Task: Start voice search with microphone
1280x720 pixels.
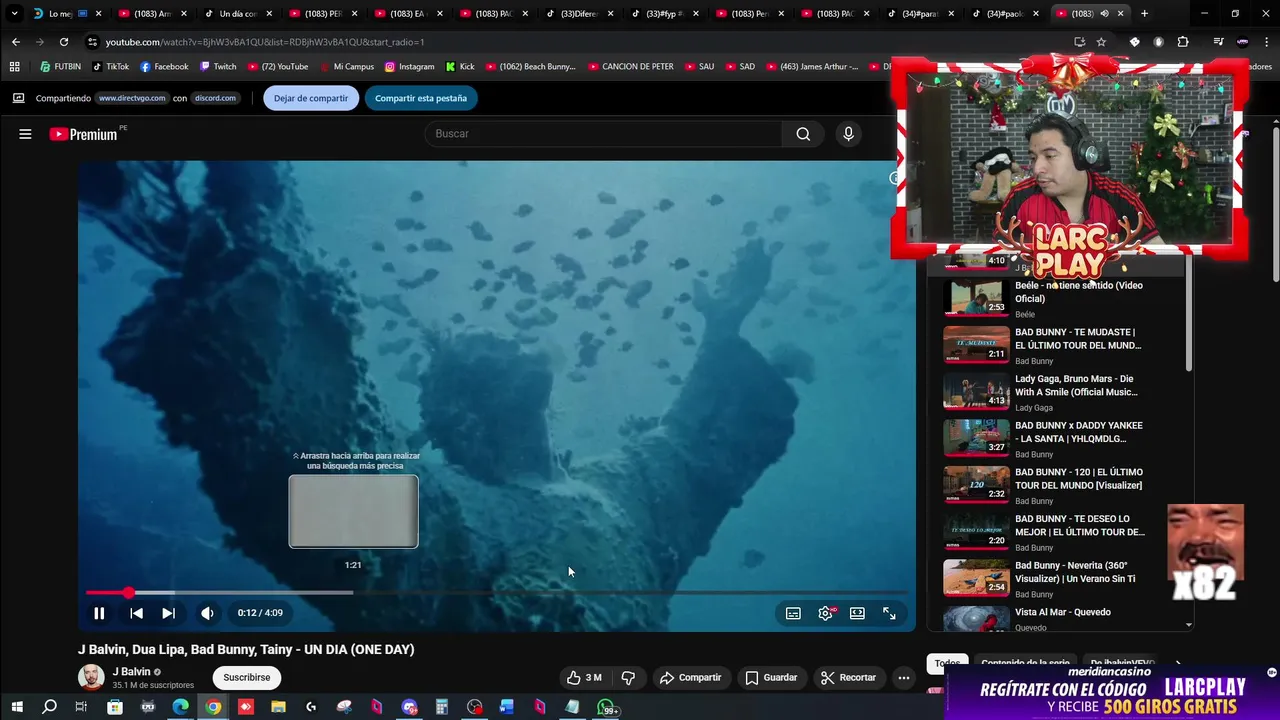Action: point(848,134)
